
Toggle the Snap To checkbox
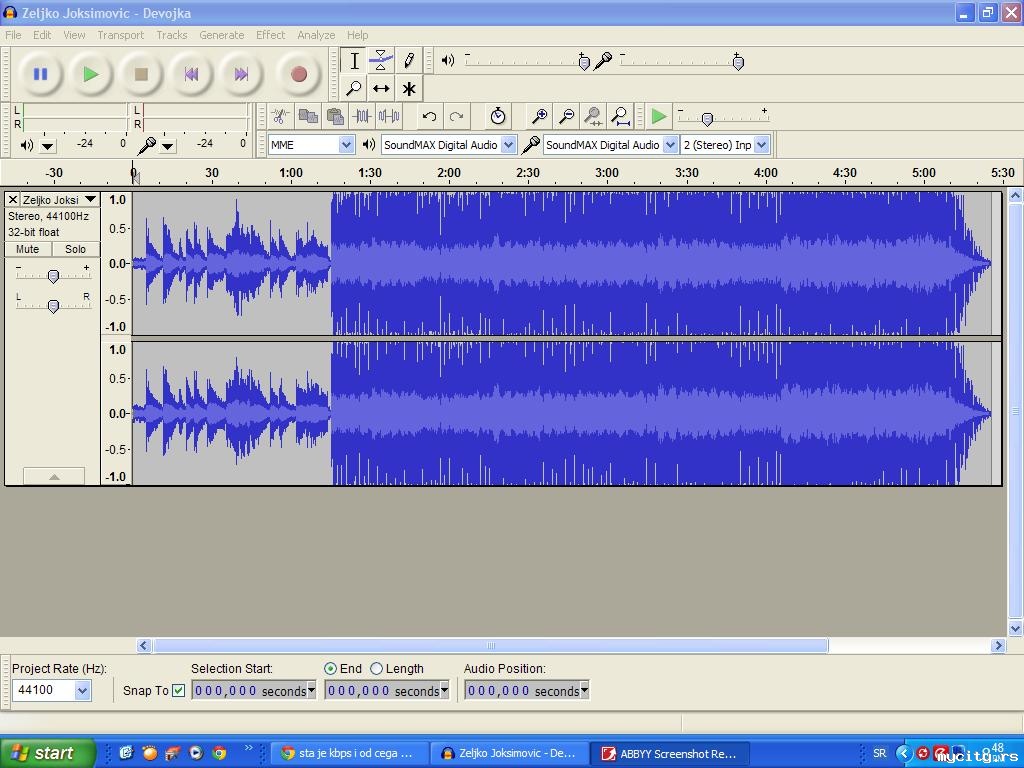click(x=179, y=690)
